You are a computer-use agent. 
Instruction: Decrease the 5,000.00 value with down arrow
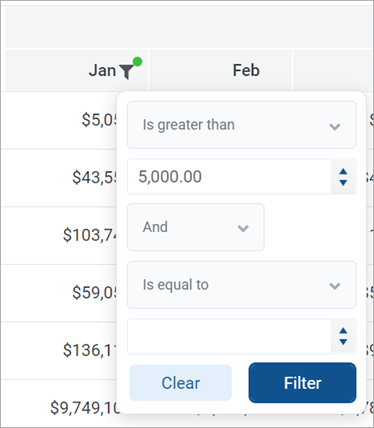(x=343, y=182)
